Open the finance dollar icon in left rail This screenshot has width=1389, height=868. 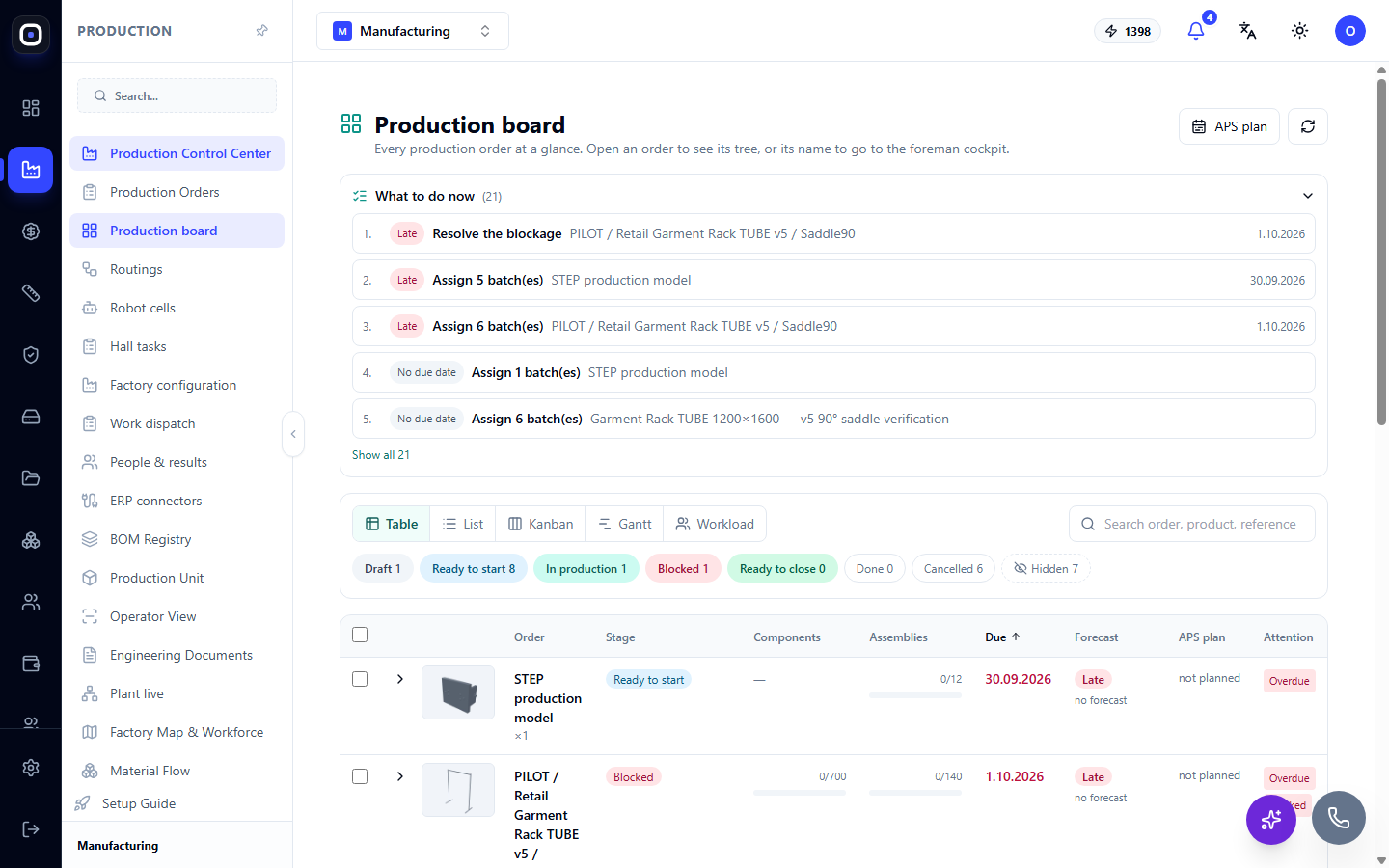tap(31, 231)
